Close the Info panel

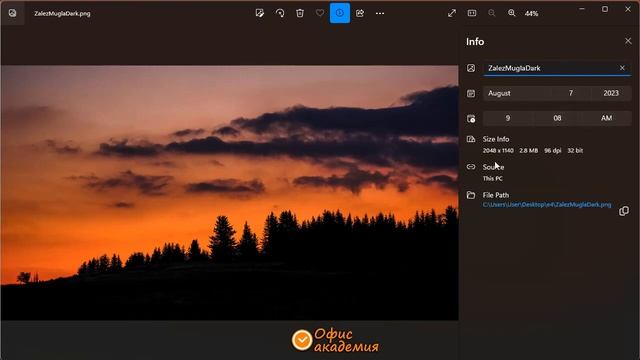click(628, 41)
